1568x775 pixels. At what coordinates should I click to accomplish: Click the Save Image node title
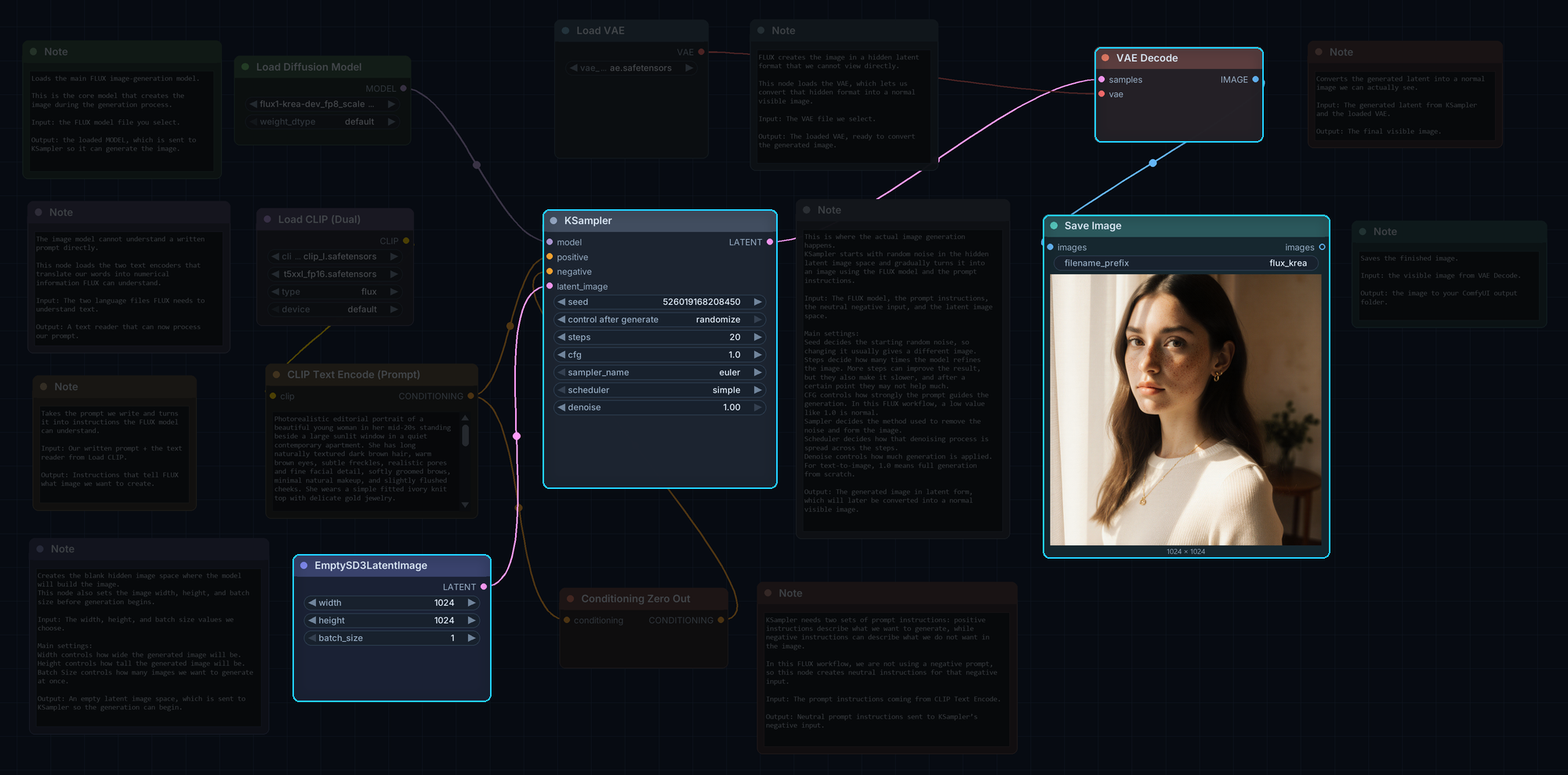point(1093,226)
